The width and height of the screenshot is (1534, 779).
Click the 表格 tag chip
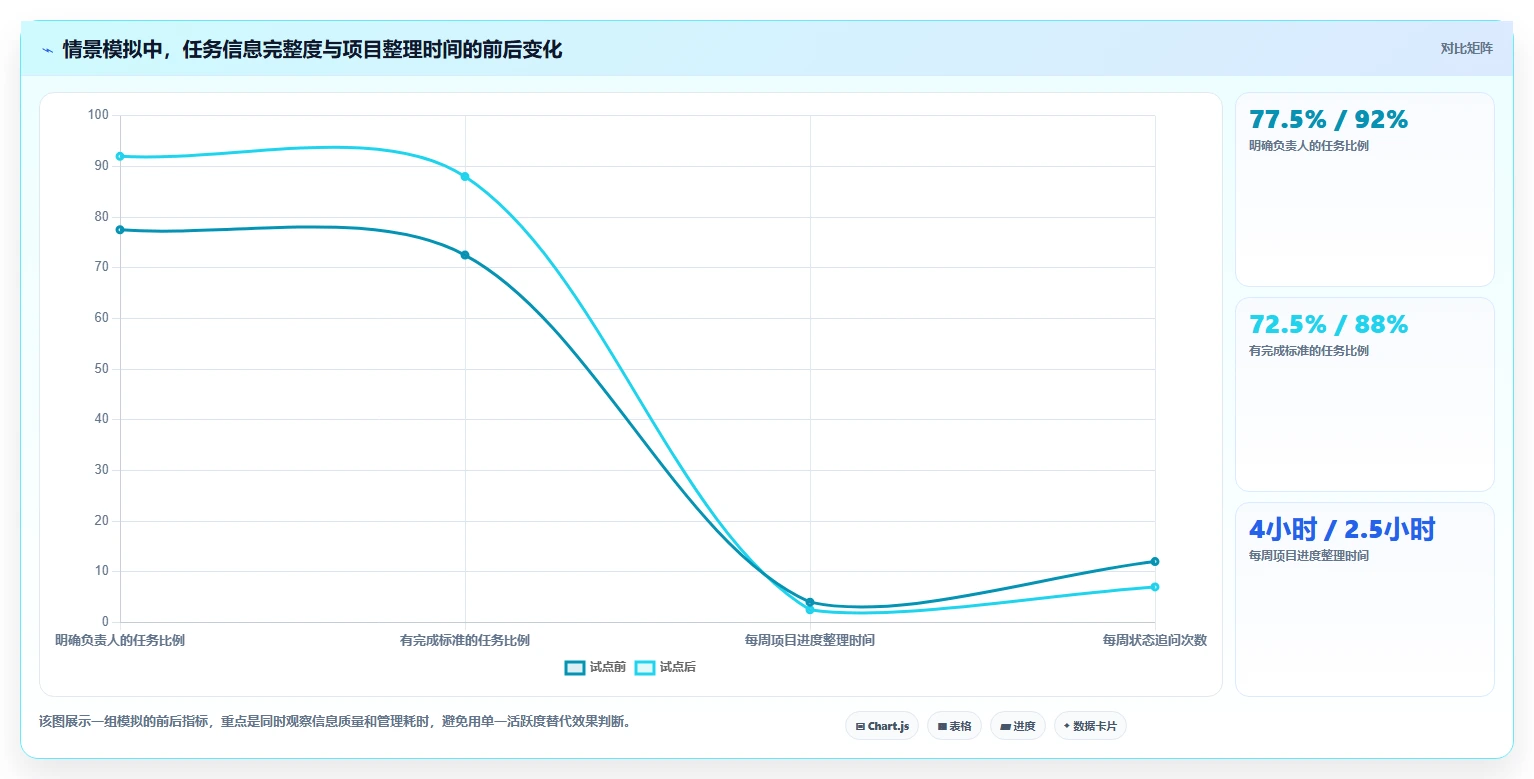click(x=954, y=726)
